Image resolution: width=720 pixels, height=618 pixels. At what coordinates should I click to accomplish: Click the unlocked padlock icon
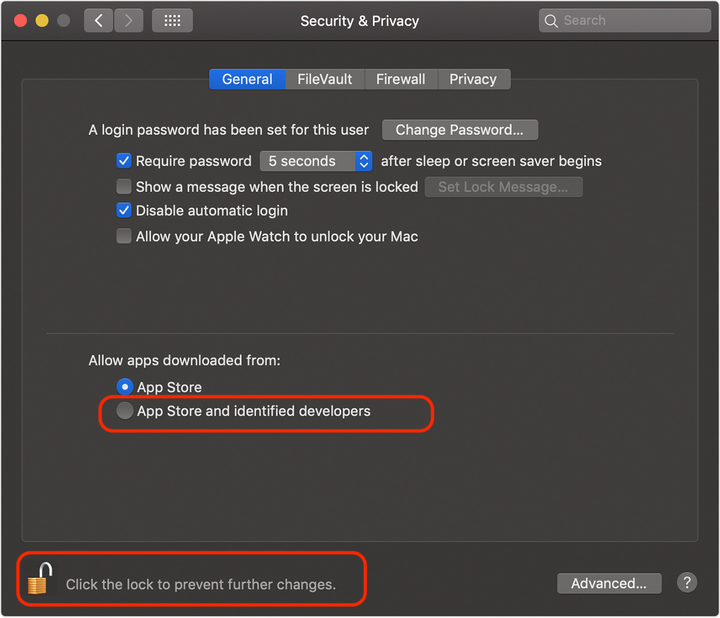click(40, 579)
